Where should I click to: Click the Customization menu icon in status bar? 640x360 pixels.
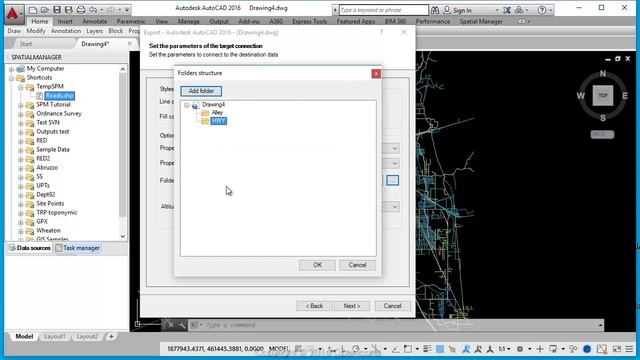[629, 349]
